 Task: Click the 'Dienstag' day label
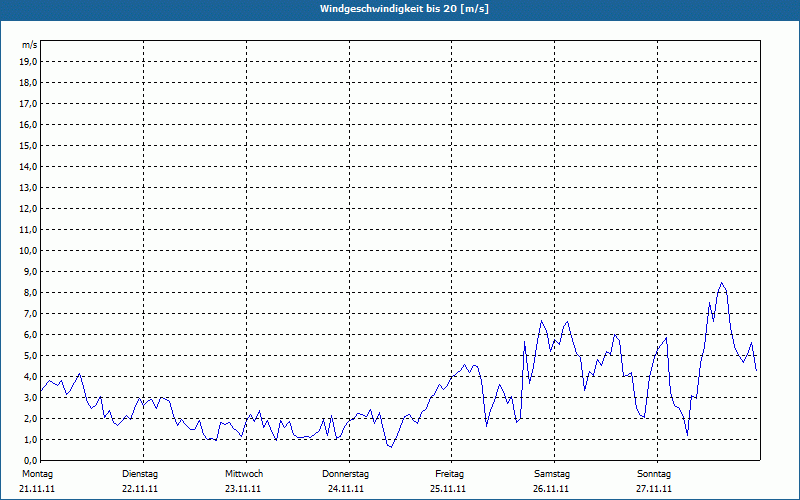coord(140,474)
